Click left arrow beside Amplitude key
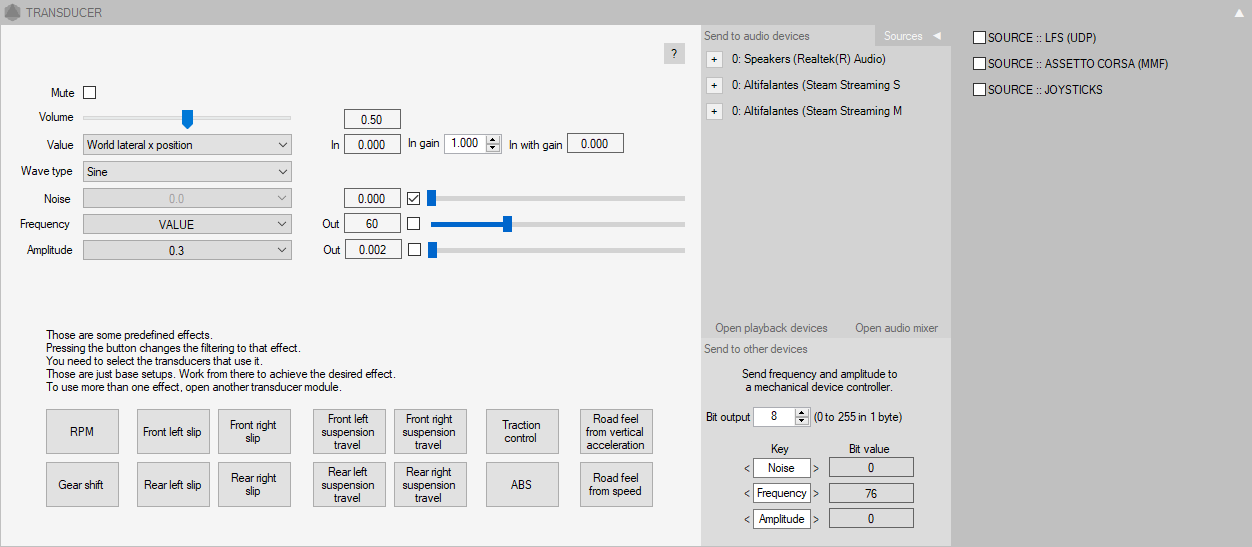The width and height of the screenshot is (1252, 547). pyautogui.click(x=746, y=518)
